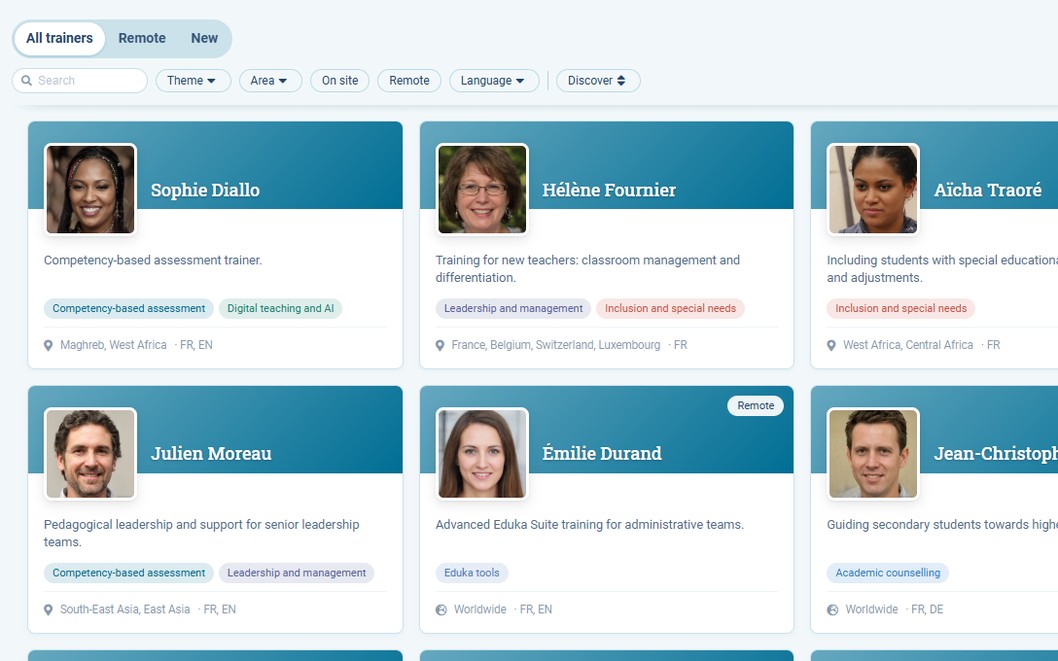Click Aïcha Traoré's Inclusion and special needs tag
Viewport: 1058px width, 661px height.
click(901, 308)
